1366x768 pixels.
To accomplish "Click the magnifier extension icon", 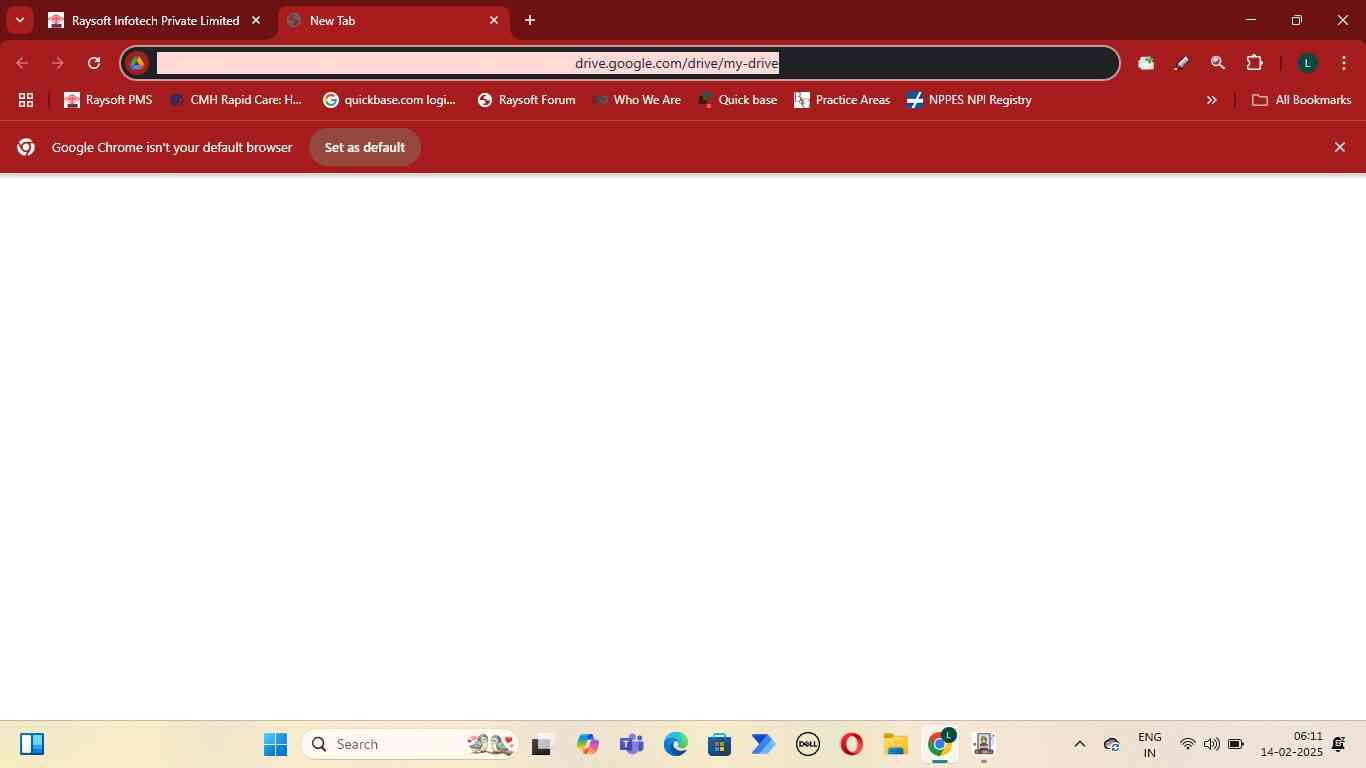I will pos(1217,63).
